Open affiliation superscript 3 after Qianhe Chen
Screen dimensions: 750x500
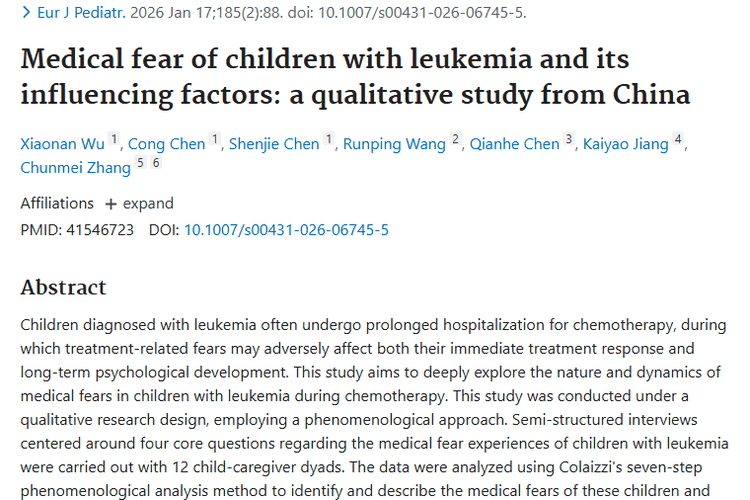click(x=569, y=139)
